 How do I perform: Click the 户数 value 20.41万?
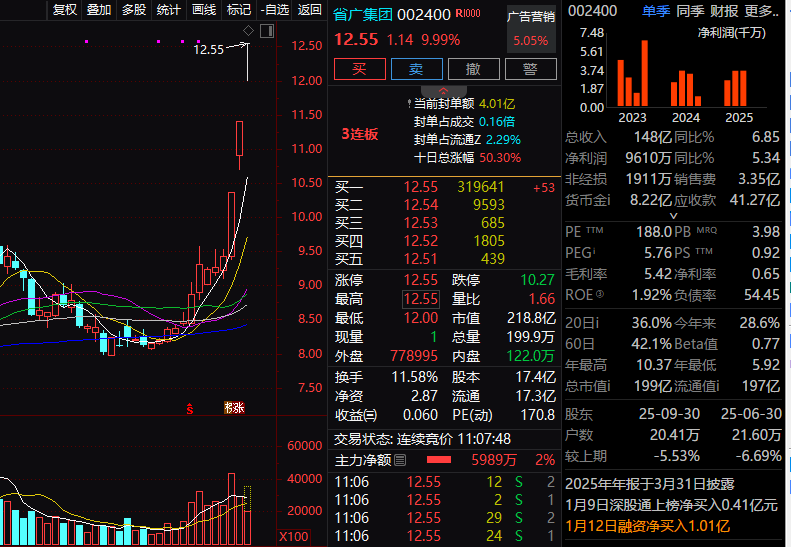coord(674,434)
